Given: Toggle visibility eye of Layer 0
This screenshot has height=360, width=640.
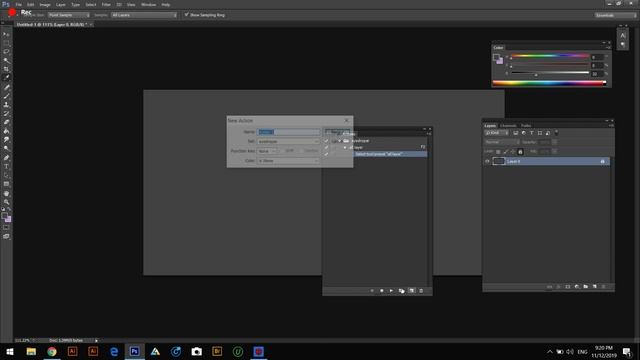Looking at the screenshot, I should click(x=487, y=161).
